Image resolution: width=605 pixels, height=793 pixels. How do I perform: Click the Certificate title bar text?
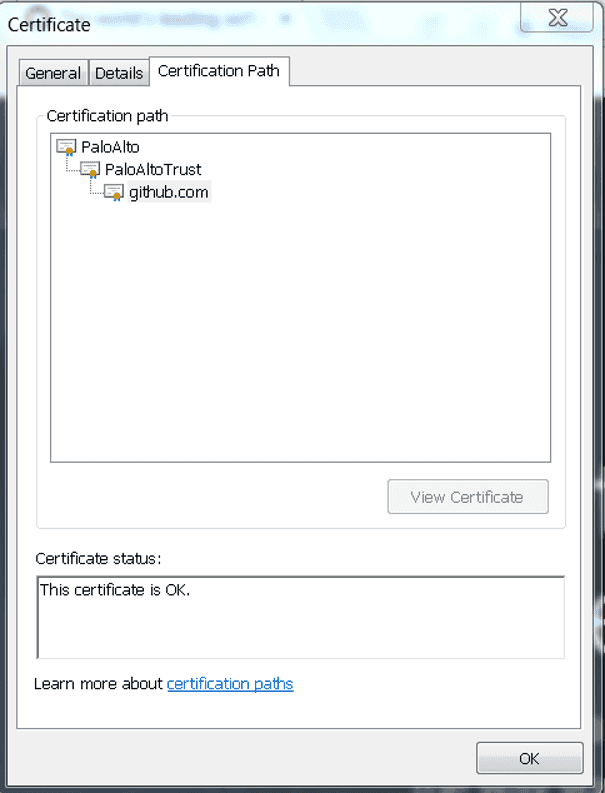pyautogui.click(x=49, y=24)
